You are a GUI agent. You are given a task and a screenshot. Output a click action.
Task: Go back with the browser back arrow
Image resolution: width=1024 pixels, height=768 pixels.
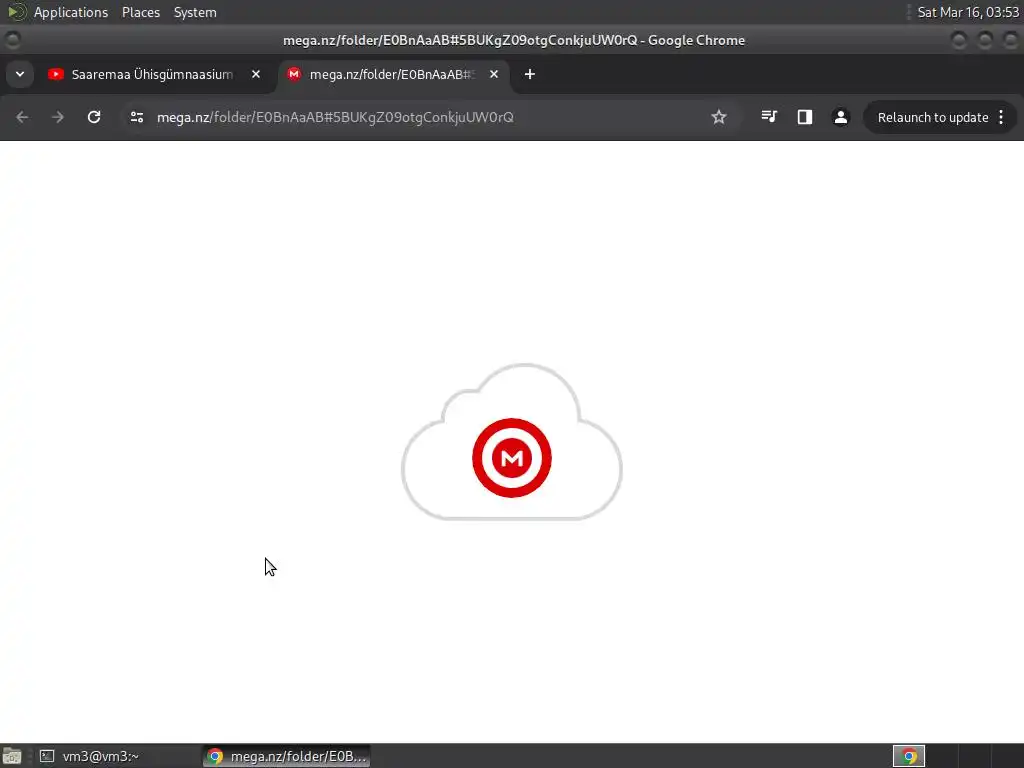[22, 117]
